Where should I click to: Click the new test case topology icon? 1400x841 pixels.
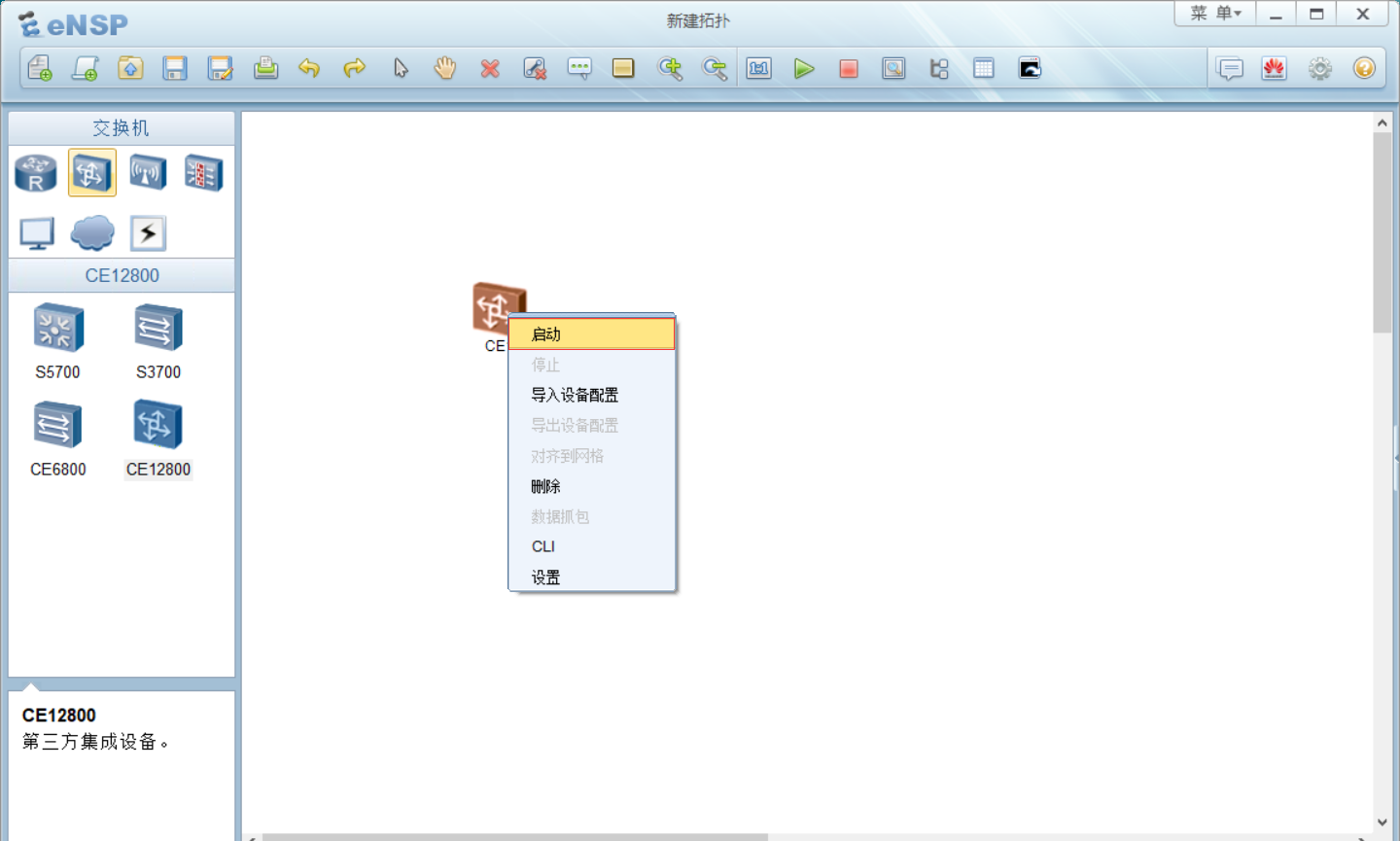coord(86,68)
